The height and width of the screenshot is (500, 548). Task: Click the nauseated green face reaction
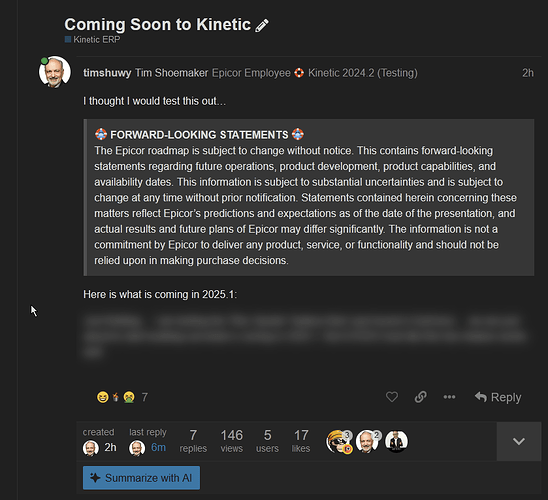click(x=129, y=397)
